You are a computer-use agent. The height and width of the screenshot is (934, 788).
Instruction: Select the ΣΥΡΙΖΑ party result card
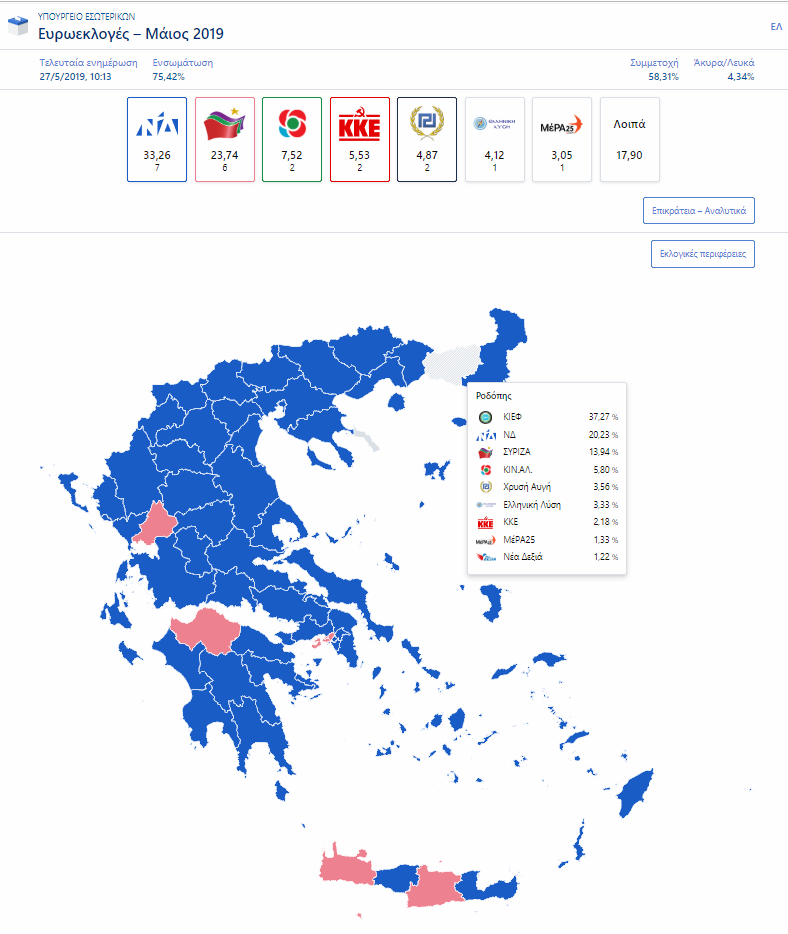[x=225, y=139]
